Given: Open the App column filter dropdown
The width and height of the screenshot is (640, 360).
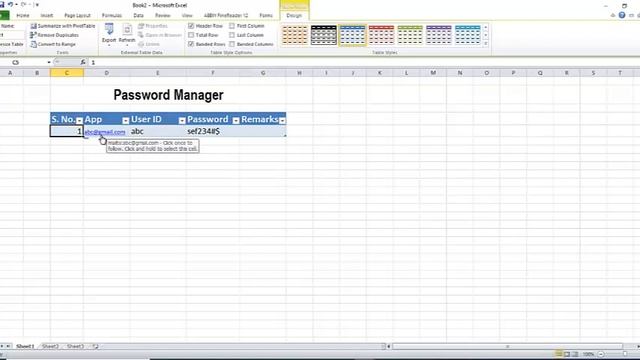Looking at the screenshot, I should pos(126,120).
